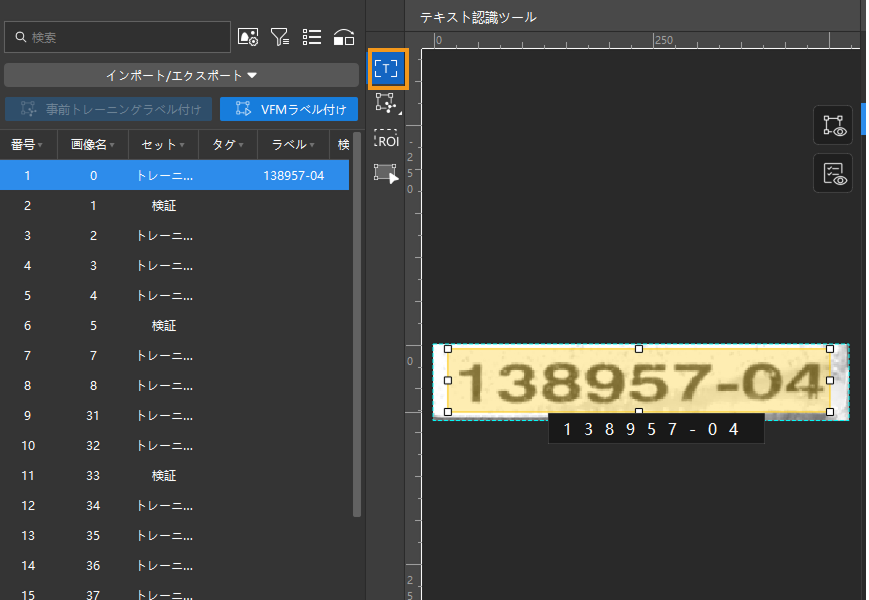Click the dataset split icon

[x=344, y=37]
